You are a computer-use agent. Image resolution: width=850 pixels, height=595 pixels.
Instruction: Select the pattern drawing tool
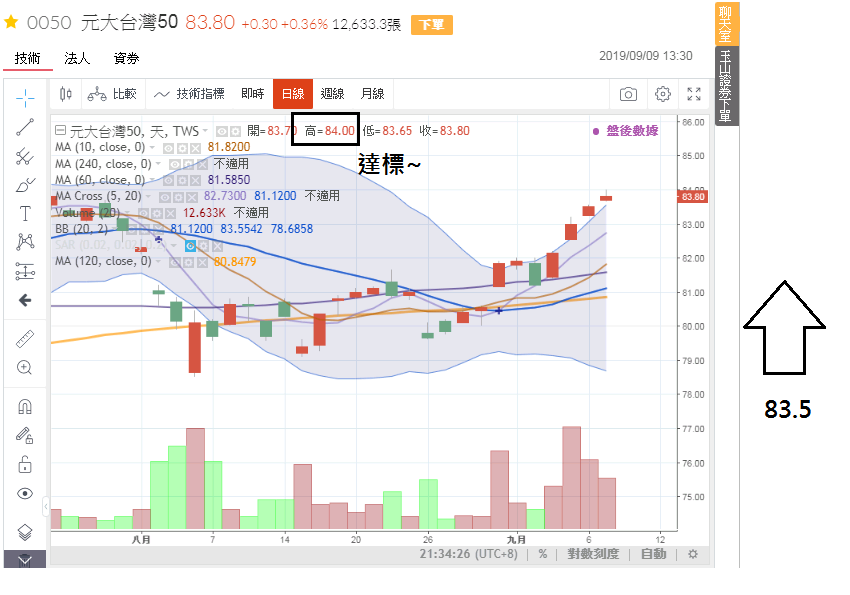(25, 242)
